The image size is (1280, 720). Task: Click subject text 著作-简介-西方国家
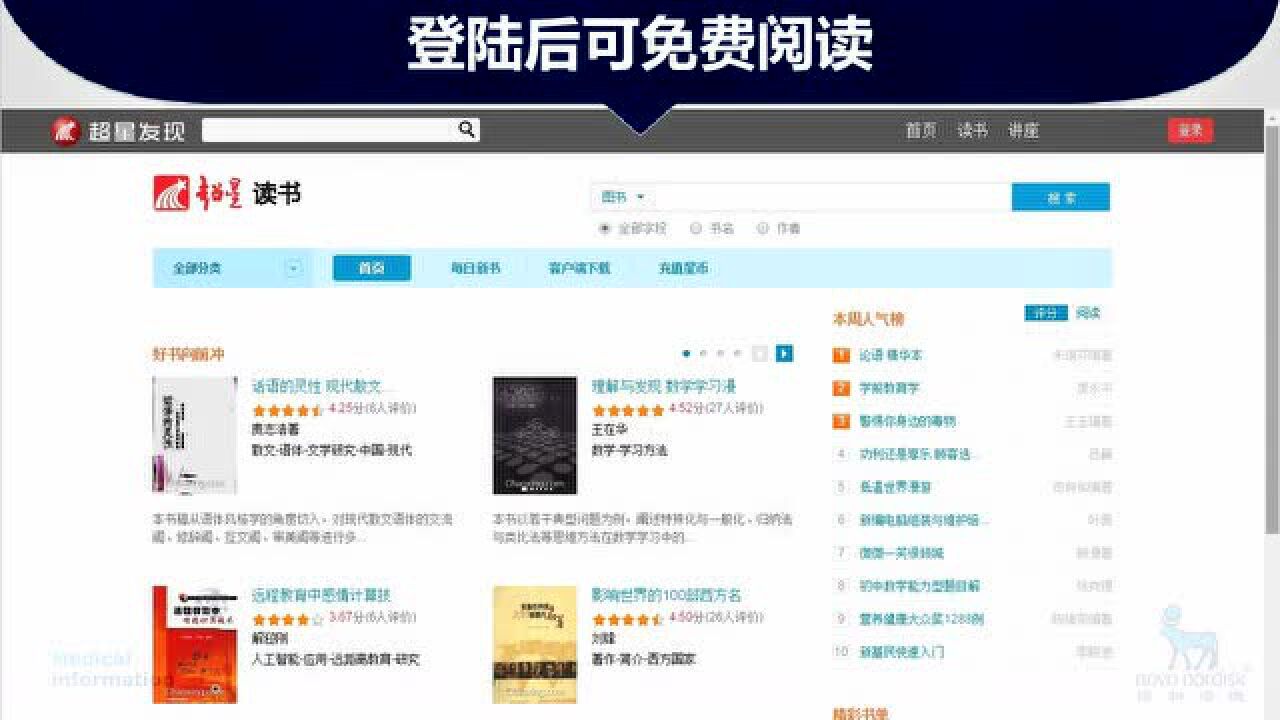pos(644,660)
